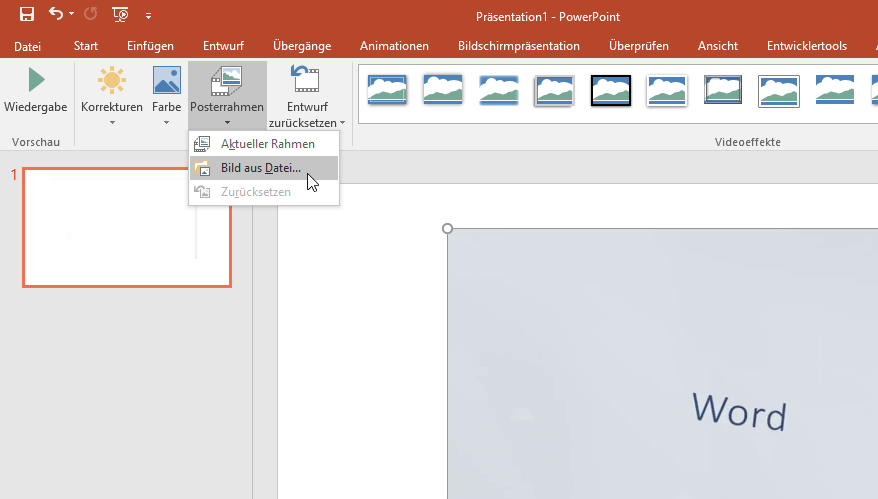Switch to the Start tab
878x499 pixels.
[x=86, y=46]
